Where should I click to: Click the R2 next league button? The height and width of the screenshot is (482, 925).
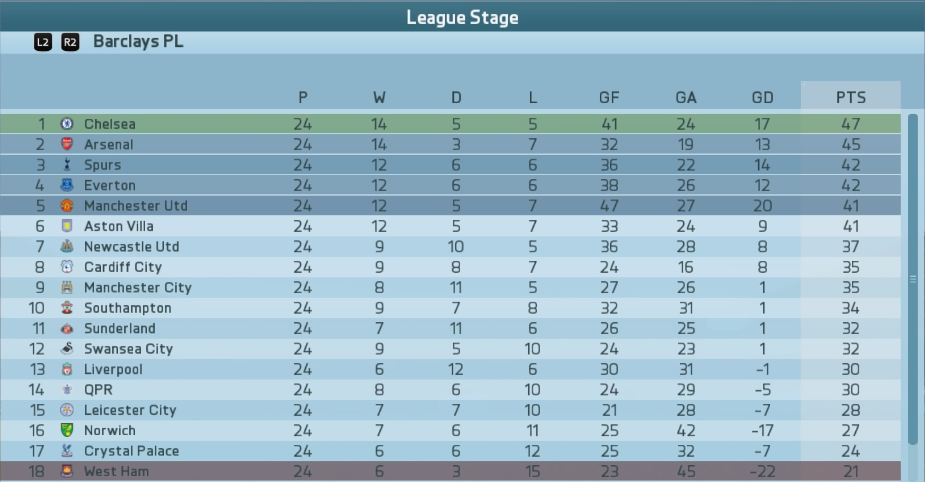70,42
